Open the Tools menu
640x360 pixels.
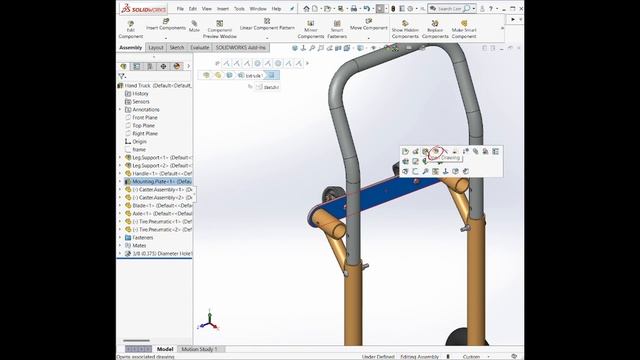coord(239,9)
